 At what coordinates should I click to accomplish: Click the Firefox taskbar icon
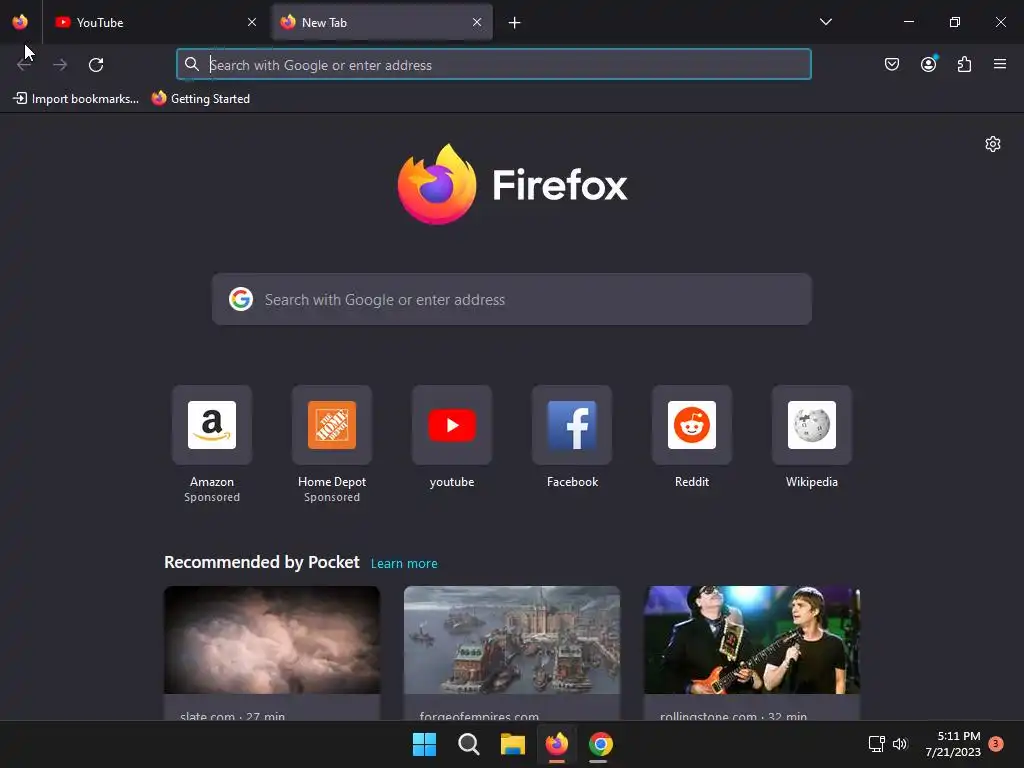(556, 744)
